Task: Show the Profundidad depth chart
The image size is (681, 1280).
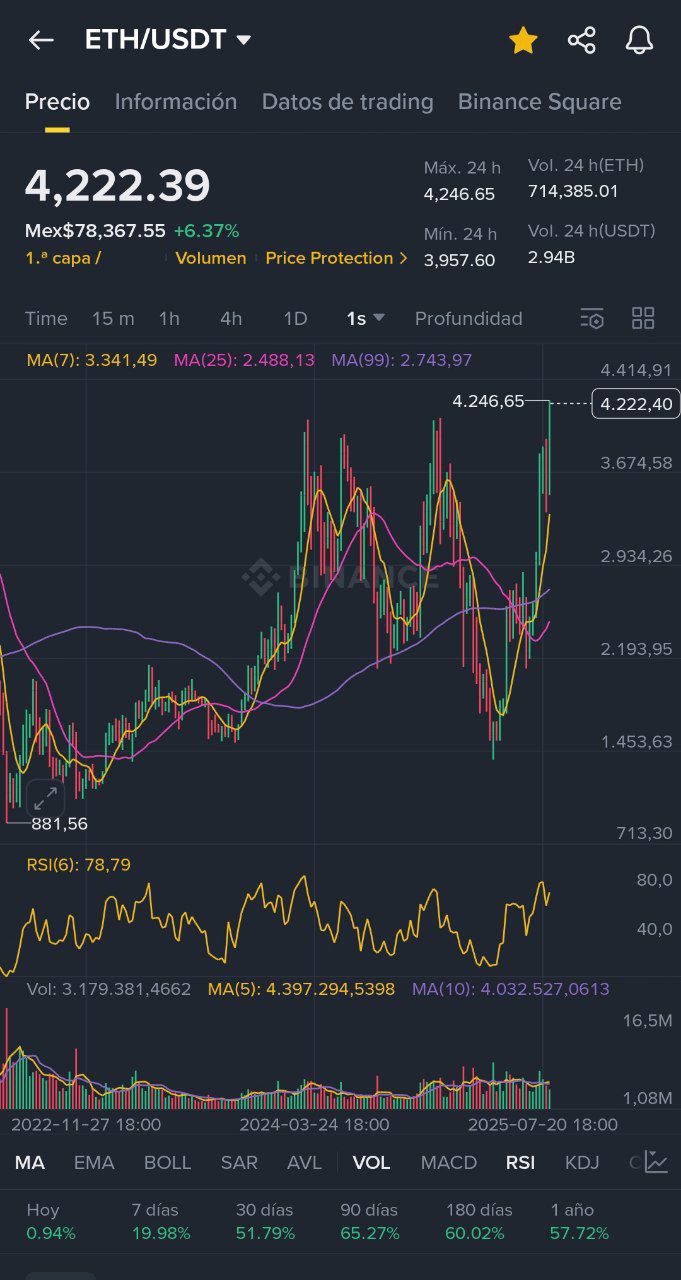Action: (469, 318)
